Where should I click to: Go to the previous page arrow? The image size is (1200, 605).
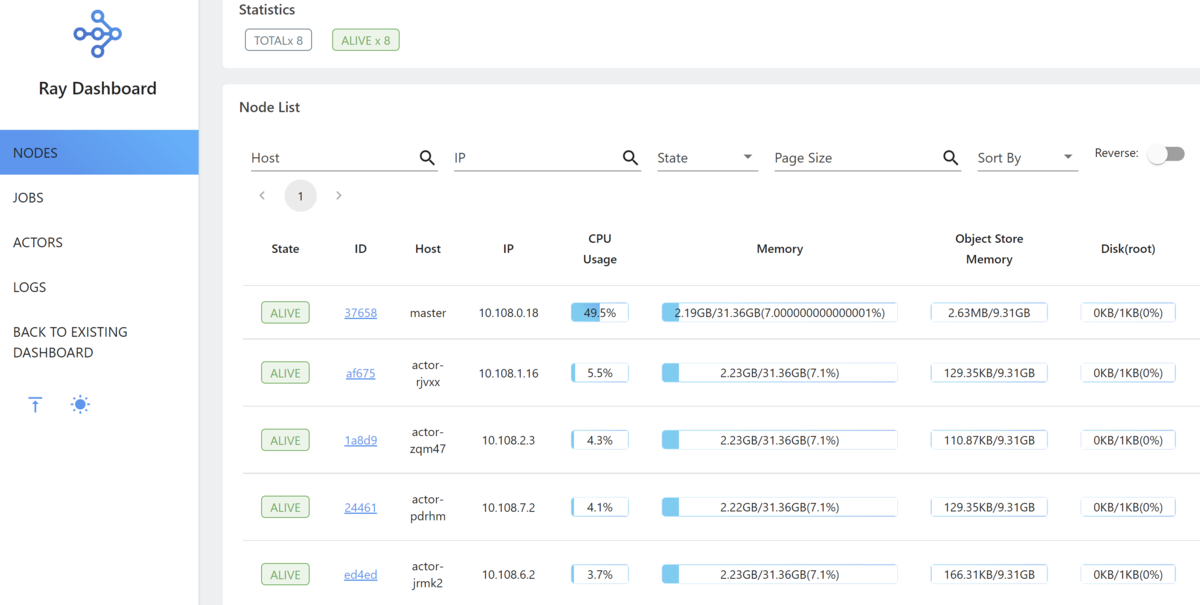(262, 196)
